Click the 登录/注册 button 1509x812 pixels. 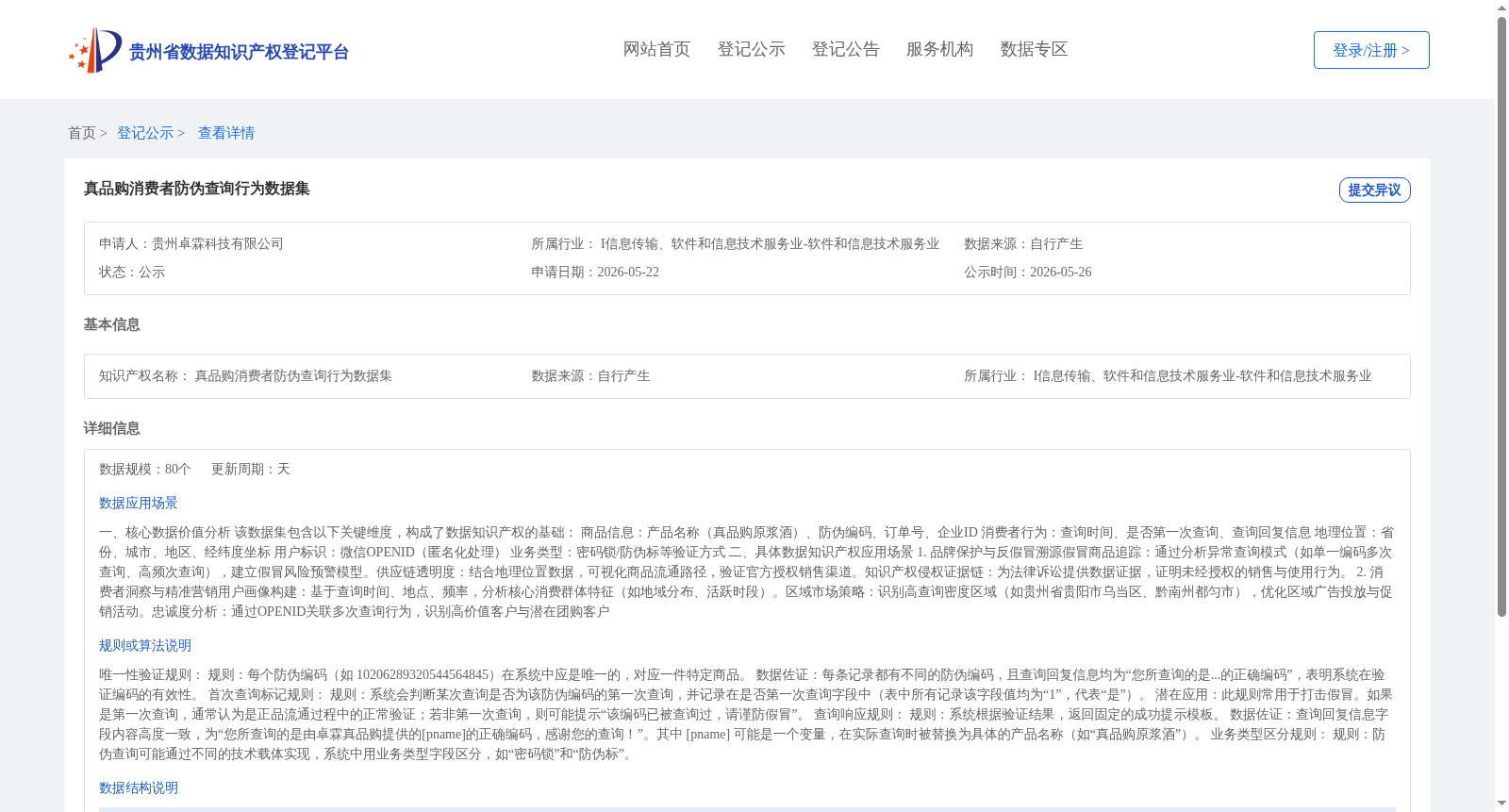(1371, 50)
